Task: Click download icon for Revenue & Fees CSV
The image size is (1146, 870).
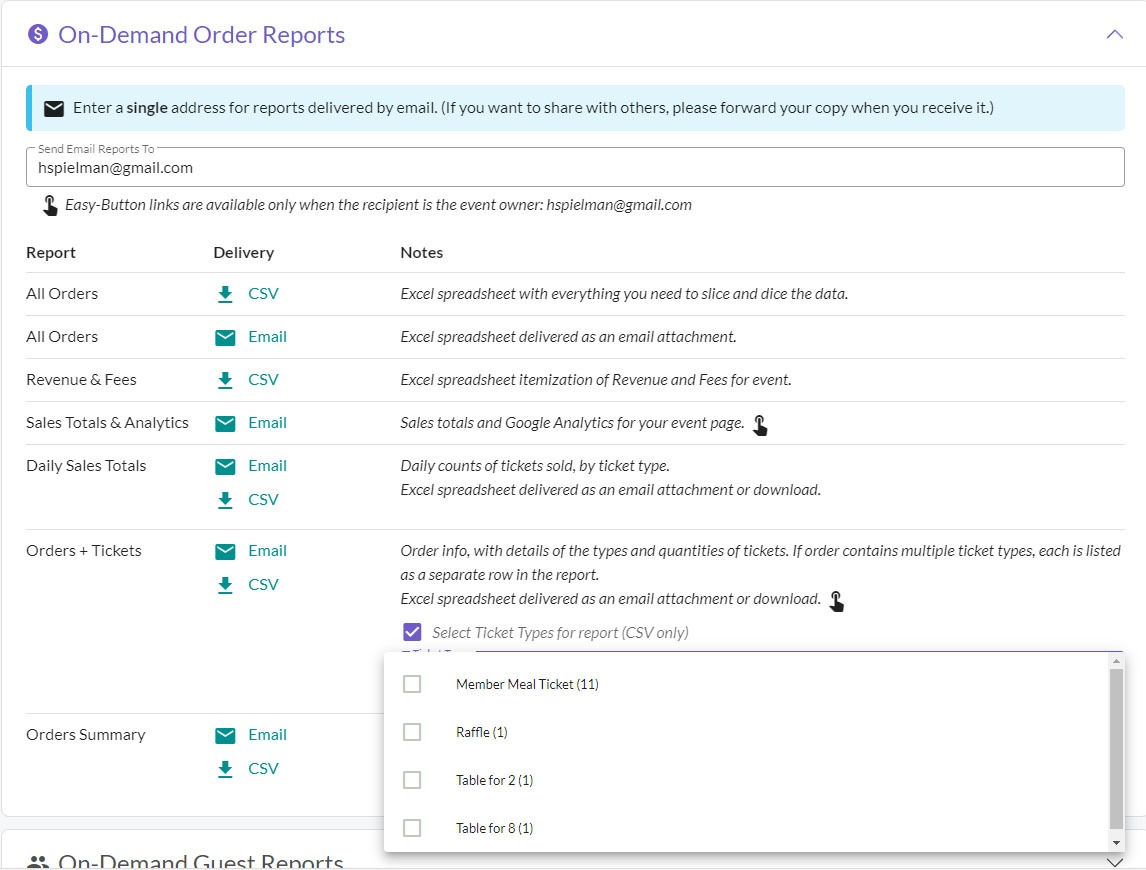Action: coord(225,380)
